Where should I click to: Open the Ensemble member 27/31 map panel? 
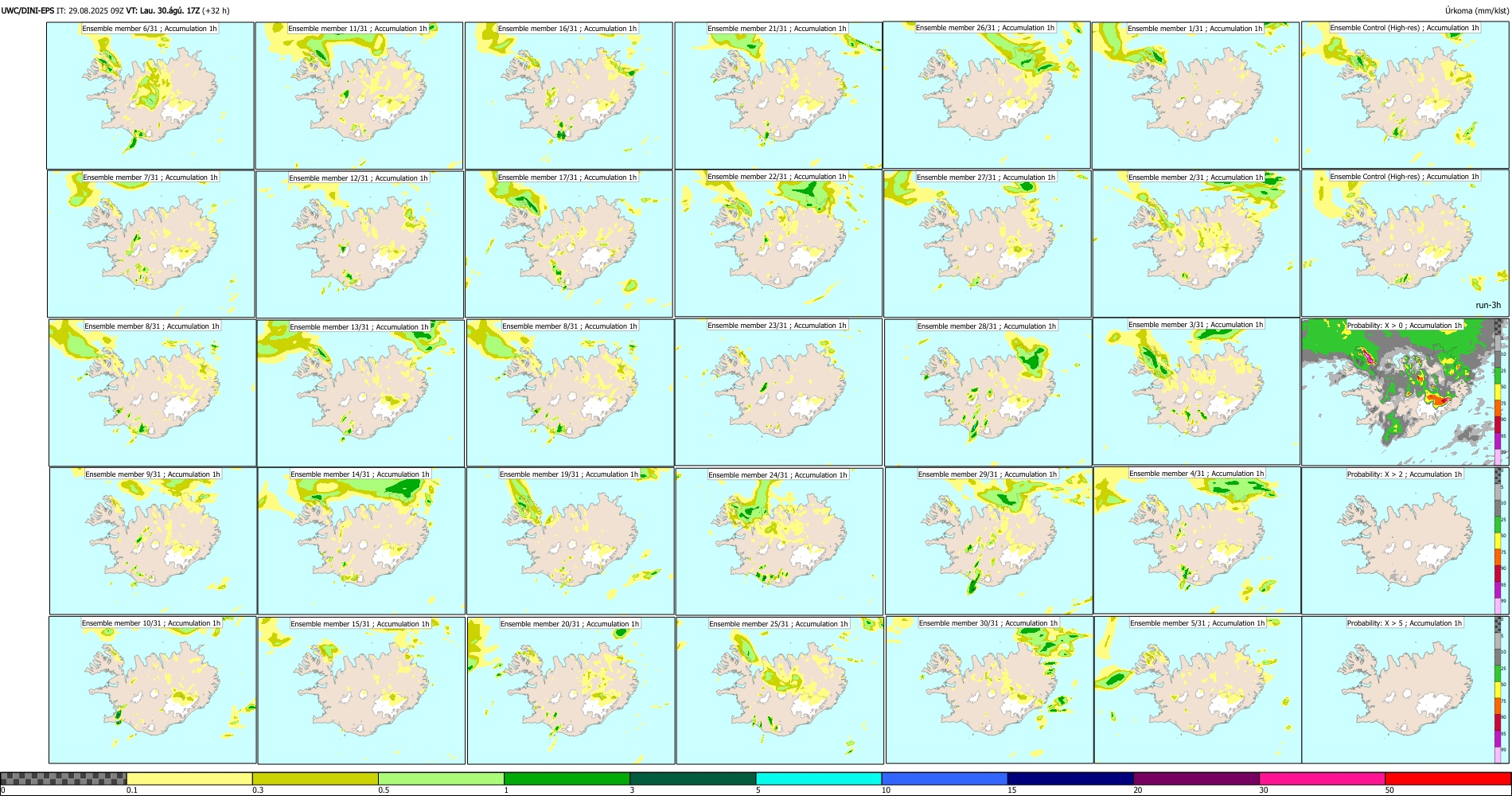tap(988, 244)
